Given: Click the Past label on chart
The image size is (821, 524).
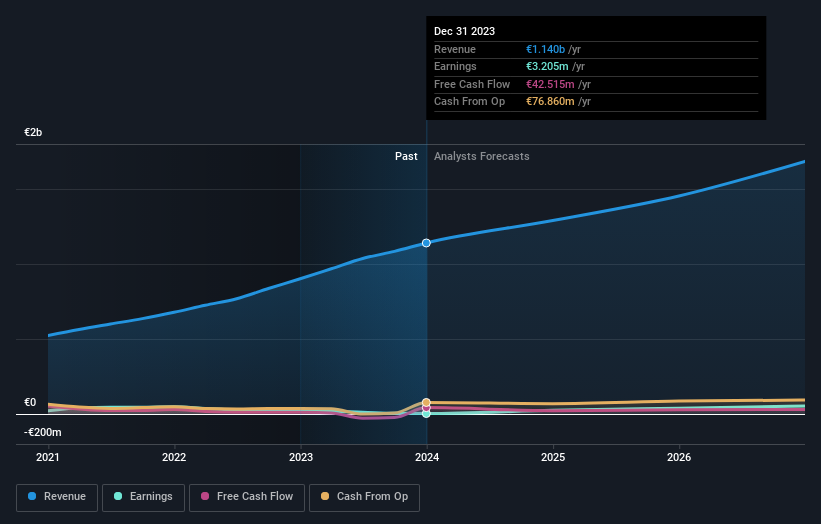Looking at the screenshot, I should point(406,156).
